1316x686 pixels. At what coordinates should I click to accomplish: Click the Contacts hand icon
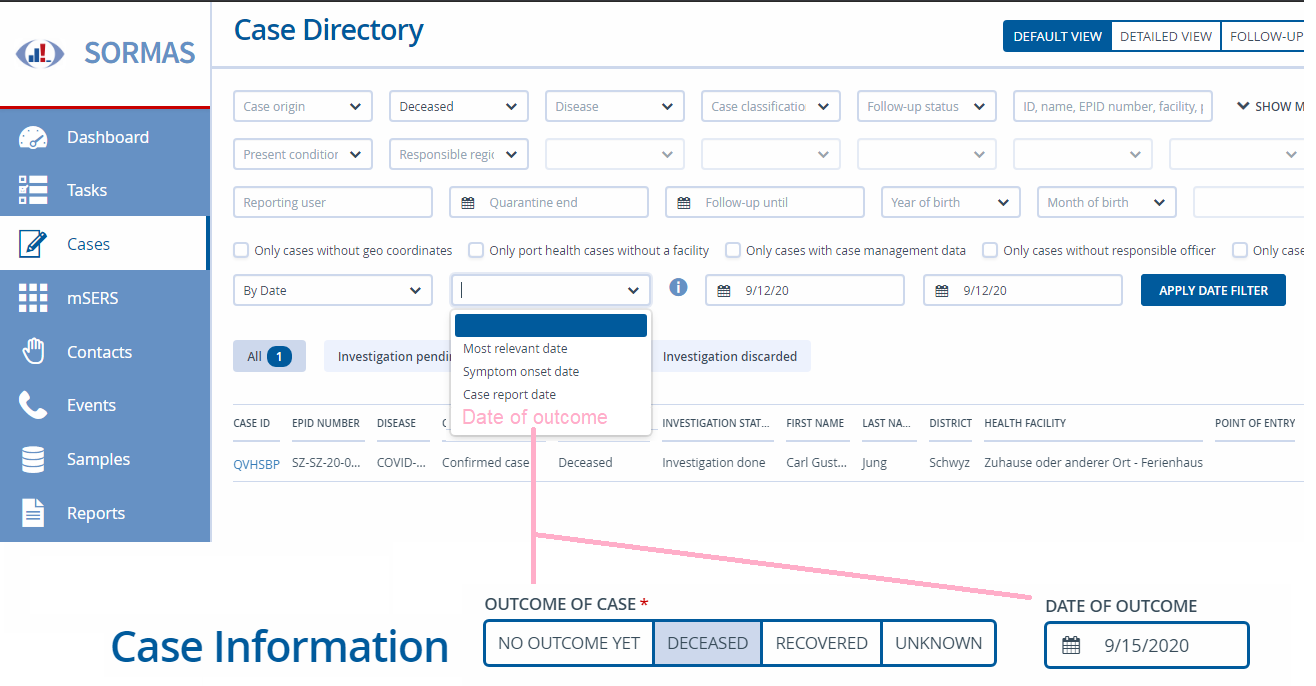[x=34, y=351]
